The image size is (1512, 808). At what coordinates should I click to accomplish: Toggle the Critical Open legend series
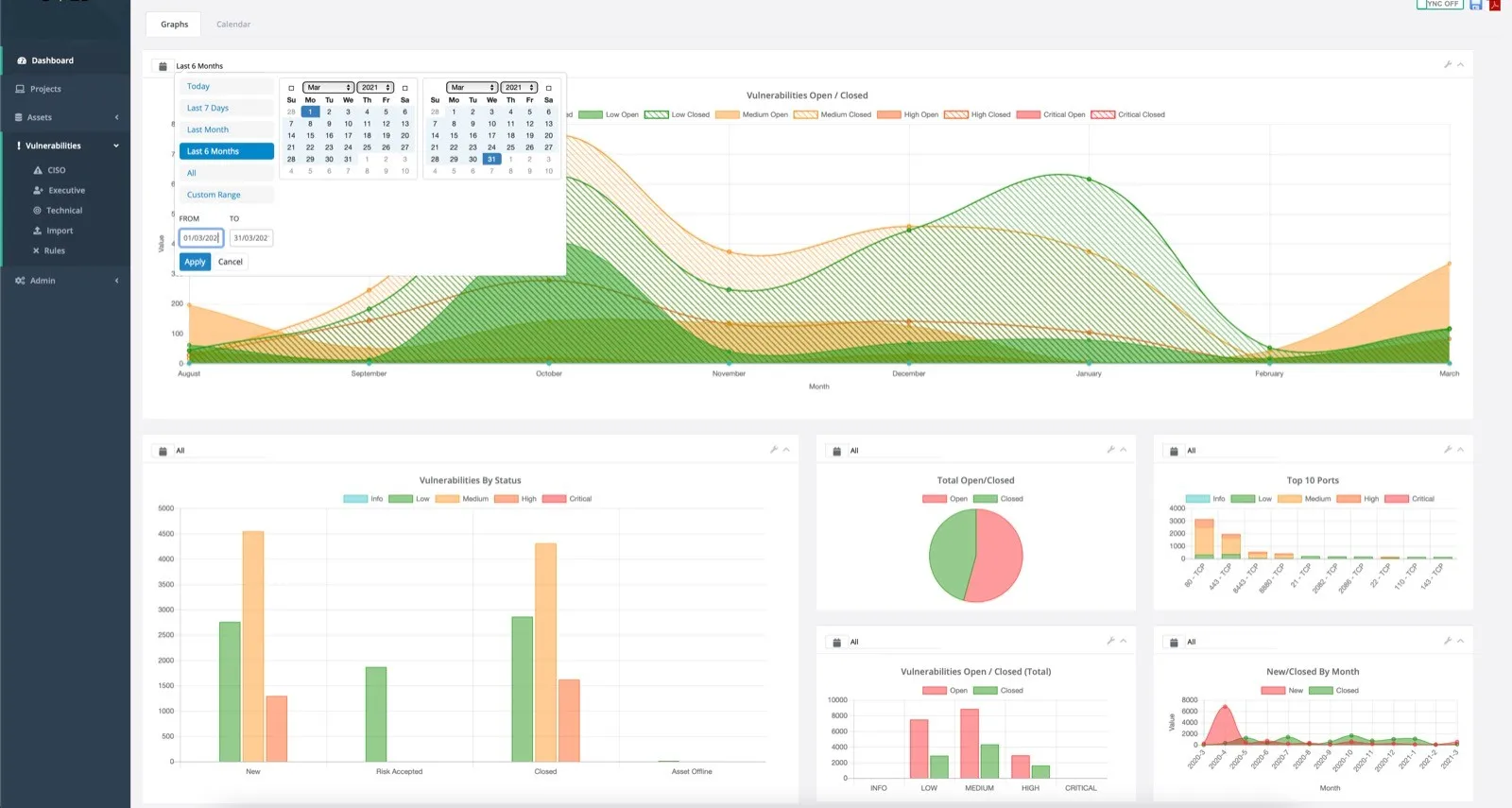tap(1051, 114)
